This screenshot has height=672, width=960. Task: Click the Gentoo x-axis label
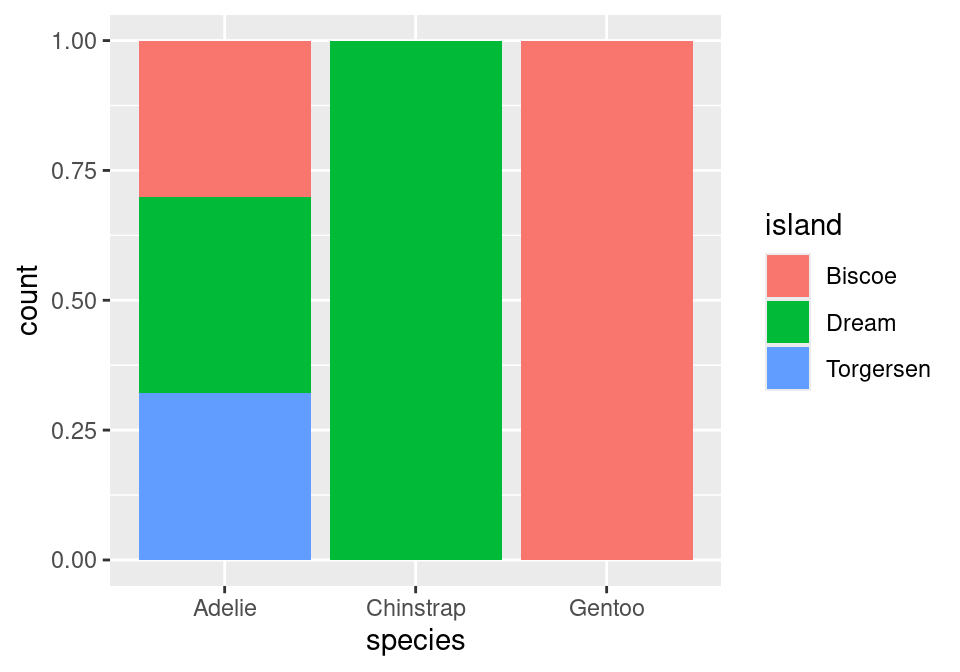point(607,608)
